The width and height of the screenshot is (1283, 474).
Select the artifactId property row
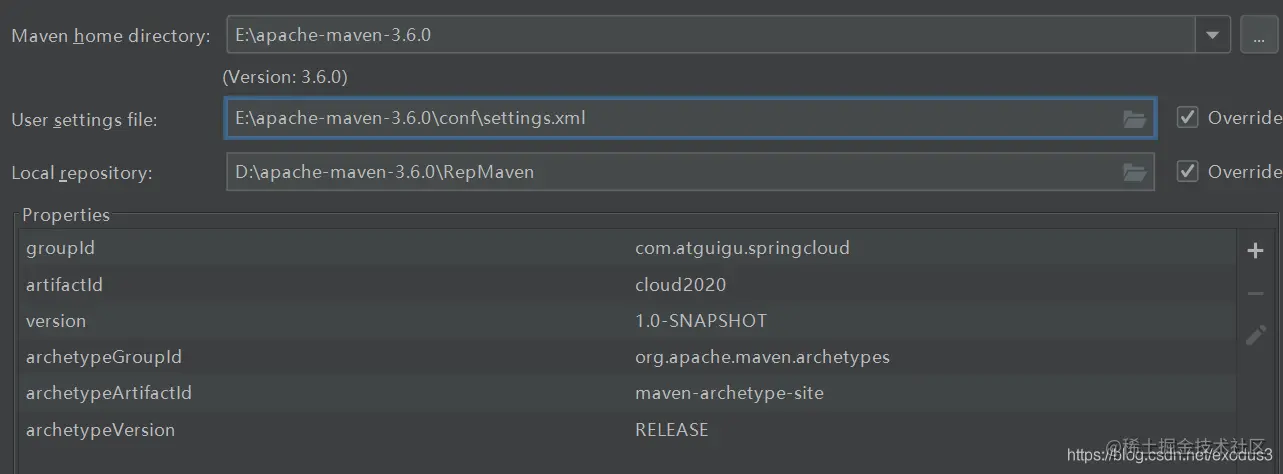pyautogui.click(x=627, y=285)
